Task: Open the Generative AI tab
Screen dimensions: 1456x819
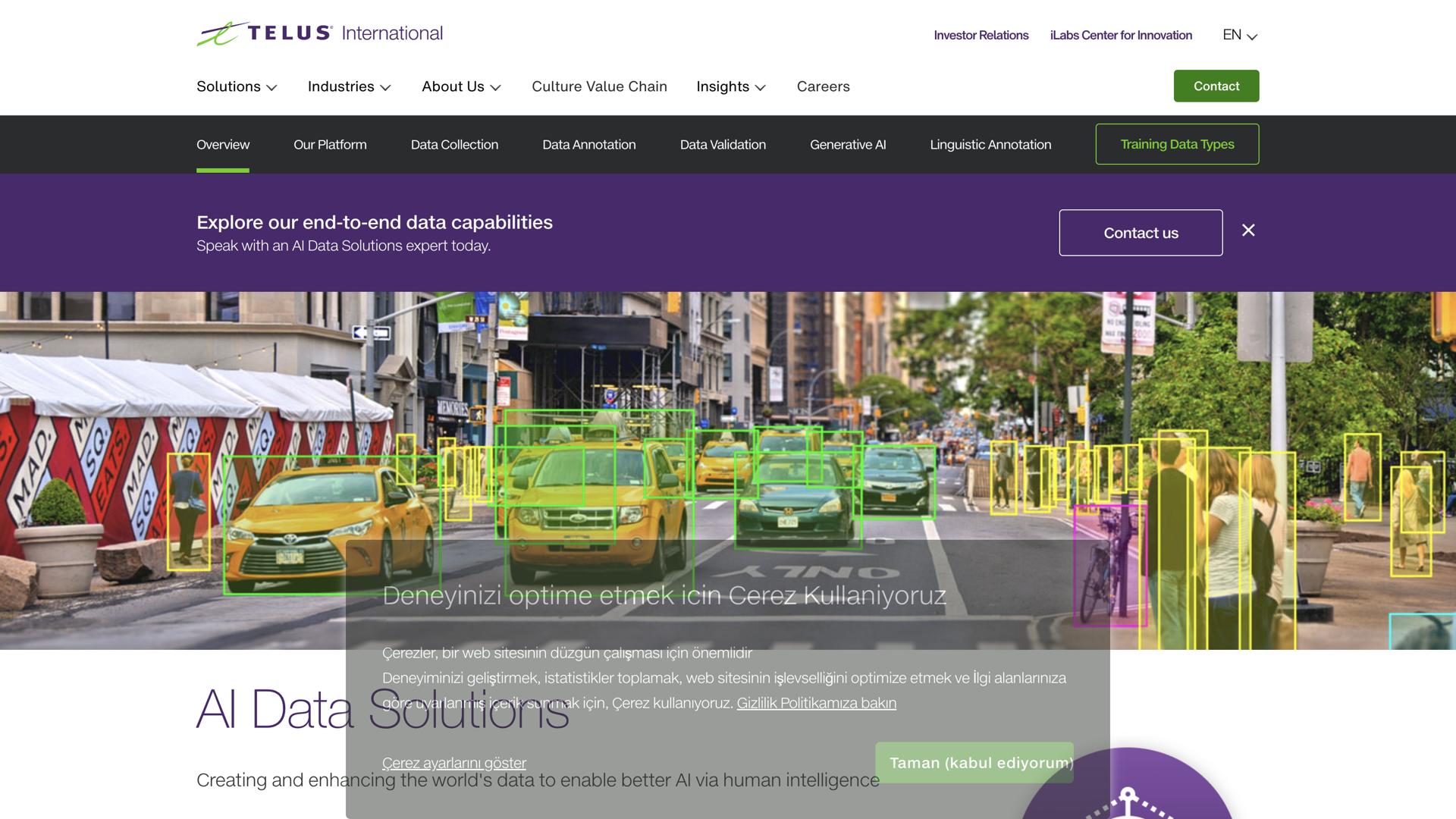Action: [848, 144]
